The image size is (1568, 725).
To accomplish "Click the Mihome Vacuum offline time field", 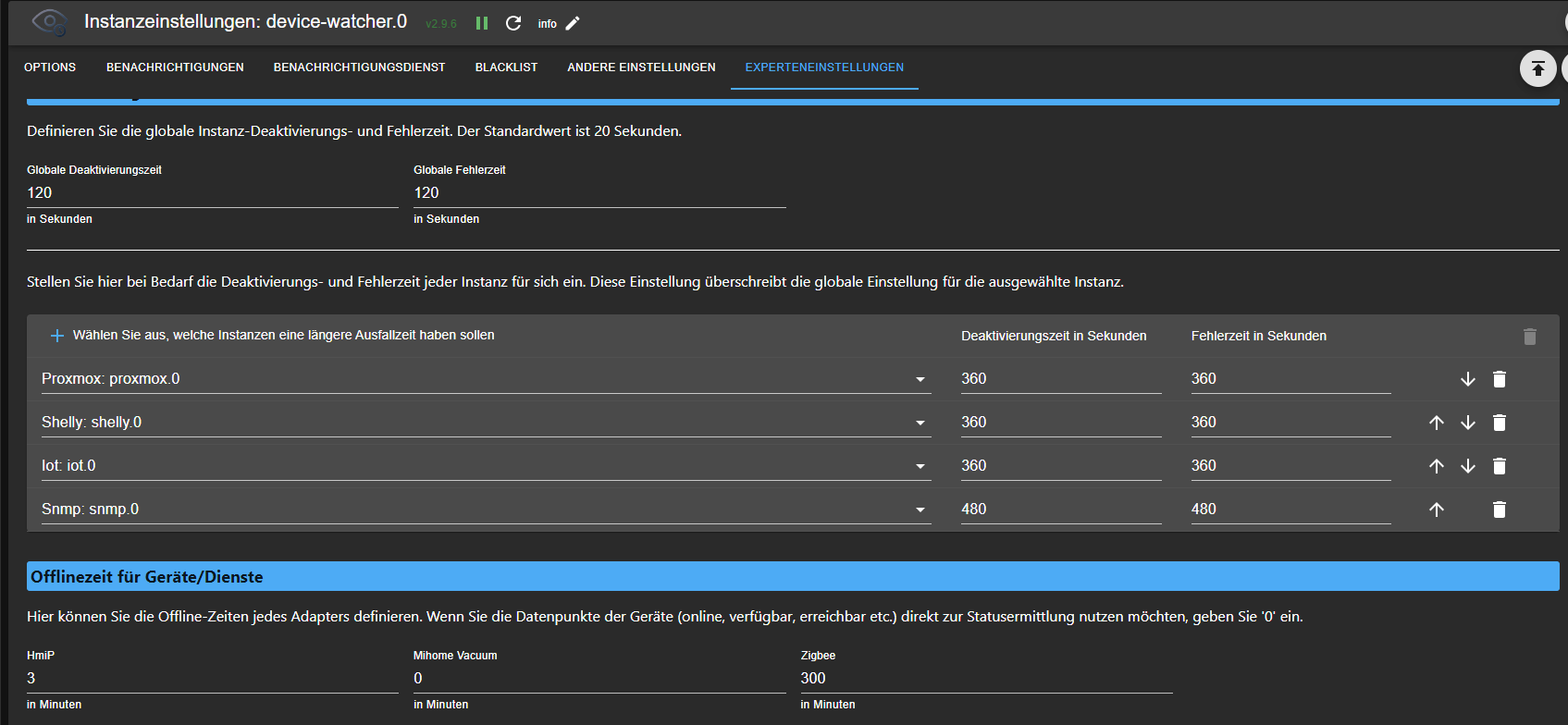I will (599, 679).
